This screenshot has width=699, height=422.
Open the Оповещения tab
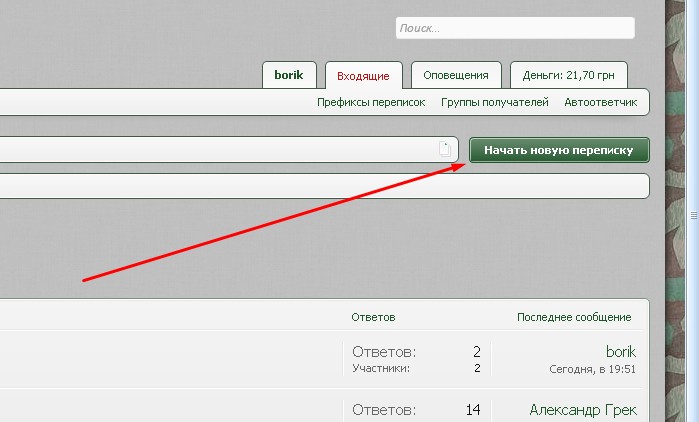click(456, 75)
